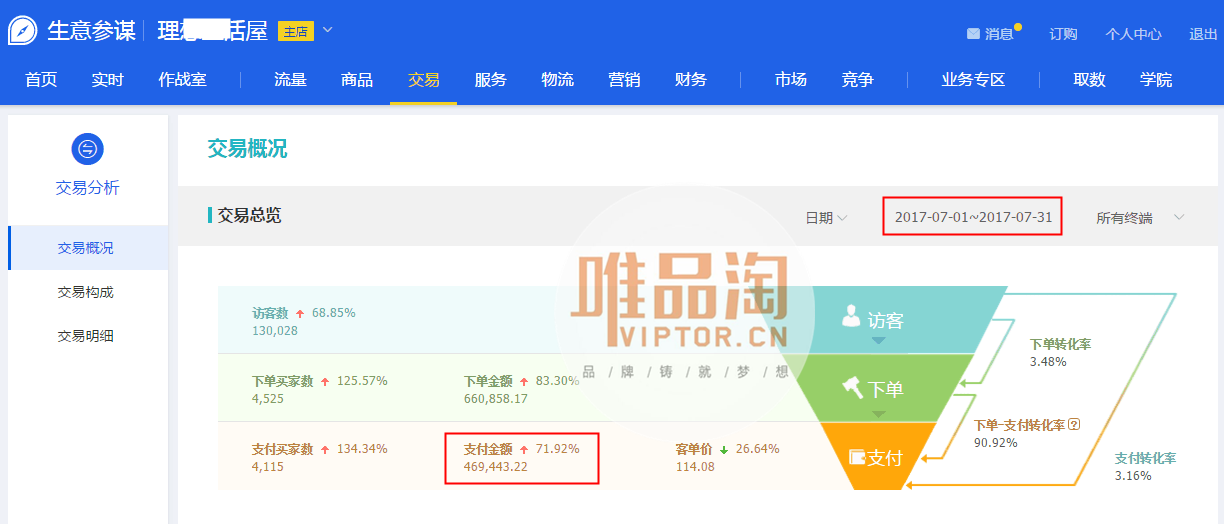Click the red up arrow beside 访客数
This screenshot has height=524, width=1224.
[300, 313]
